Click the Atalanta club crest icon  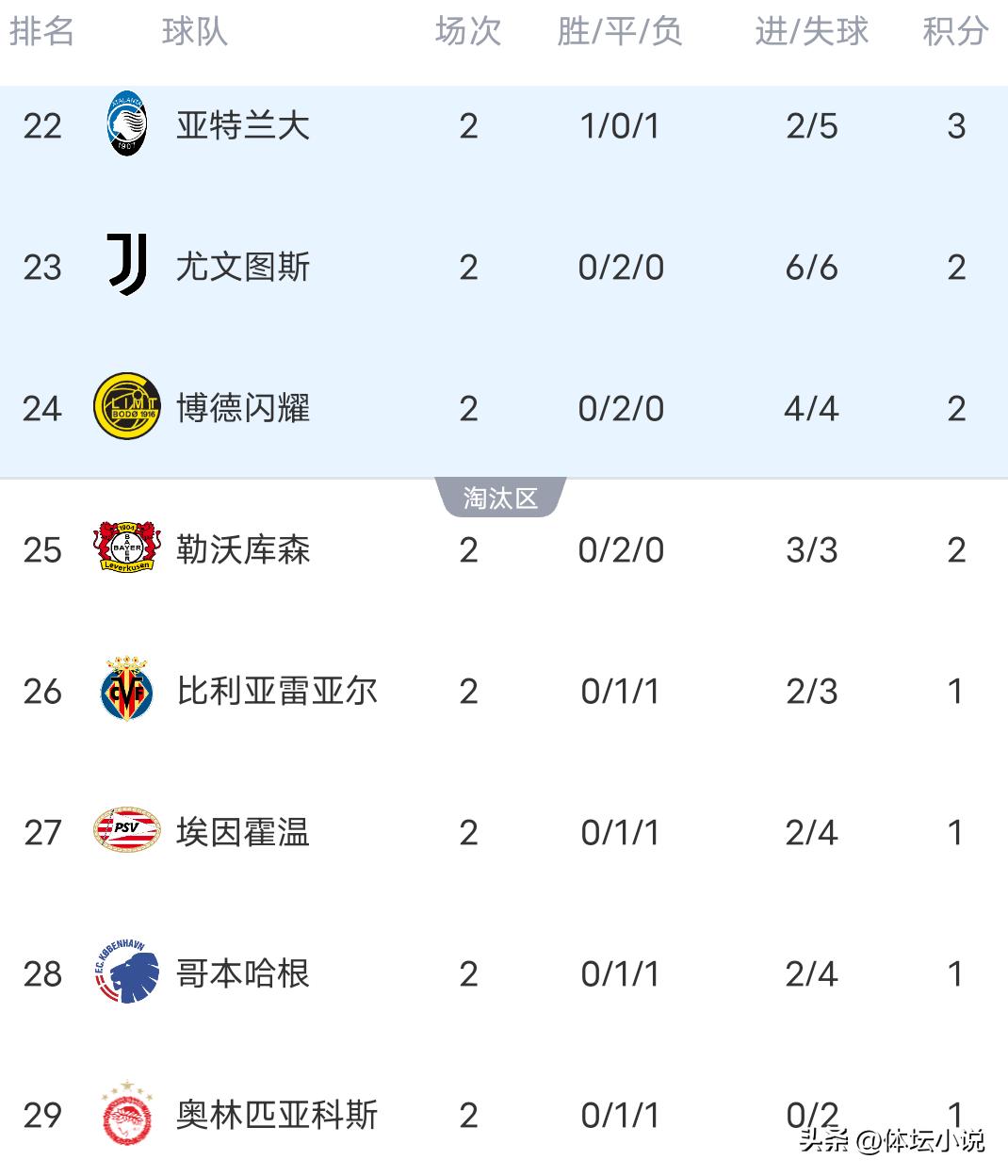click(126, 124)
